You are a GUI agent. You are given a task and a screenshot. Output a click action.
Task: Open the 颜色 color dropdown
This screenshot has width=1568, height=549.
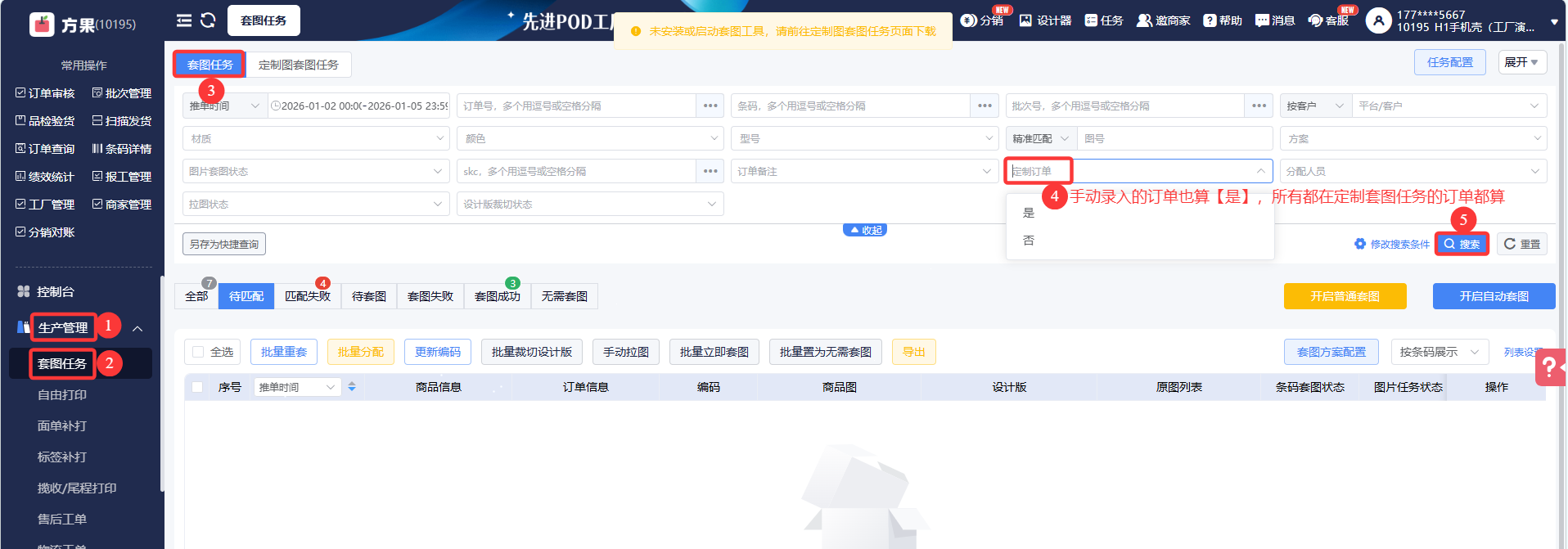click(590, 138)
